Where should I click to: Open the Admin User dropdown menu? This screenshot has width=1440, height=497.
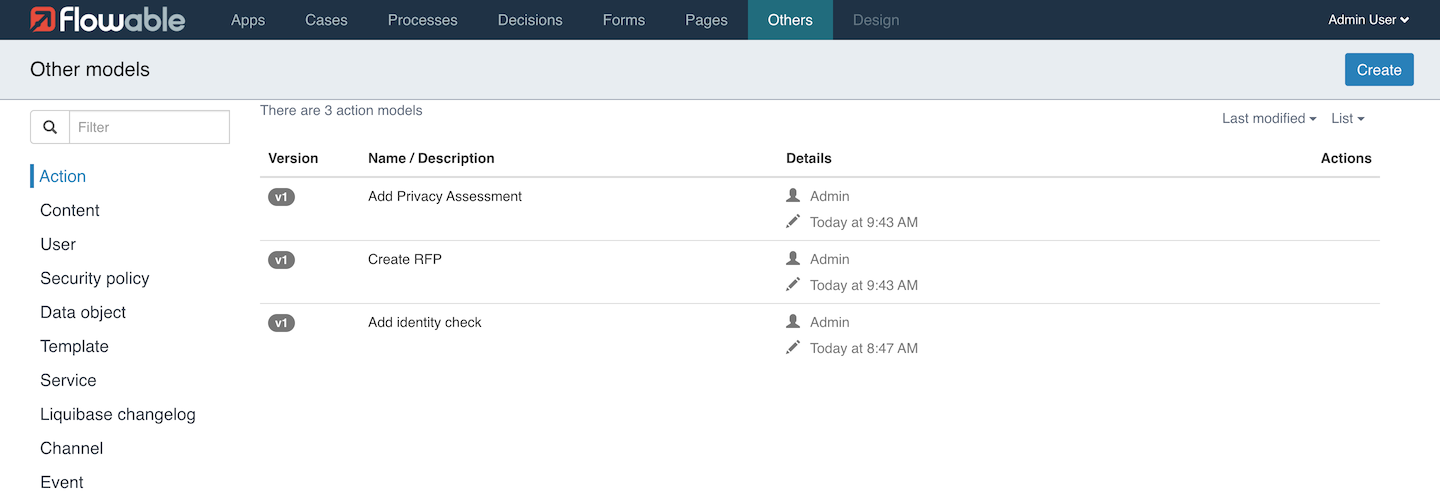point(1368,20)
